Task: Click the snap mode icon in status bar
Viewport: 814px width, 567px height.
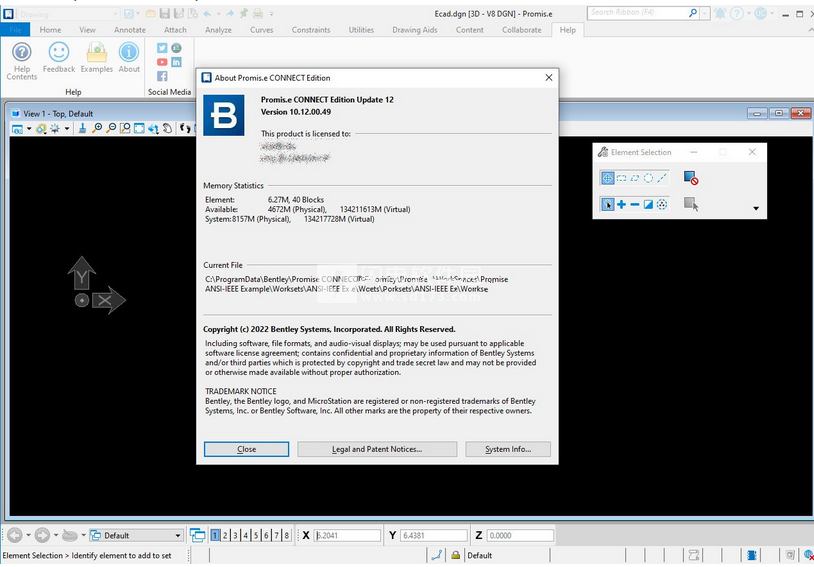Action: click(437, 555)
